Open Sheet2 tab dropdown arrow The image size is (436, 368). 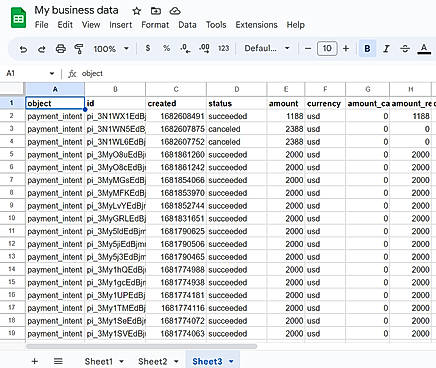176,361
